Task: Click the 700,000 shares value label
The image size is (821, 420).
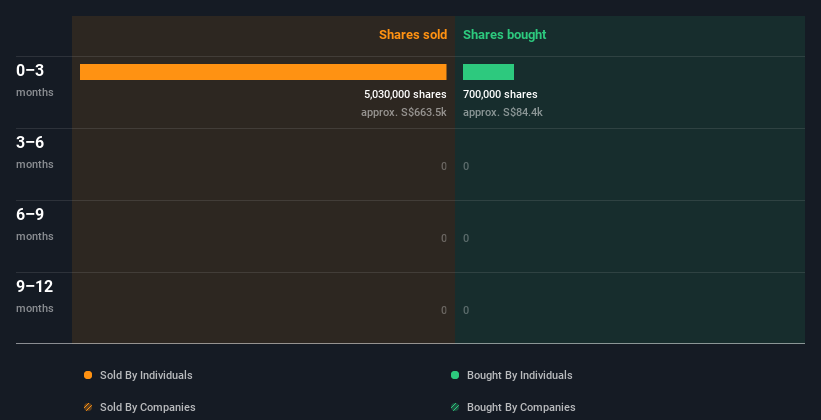Action: (500, 95)
